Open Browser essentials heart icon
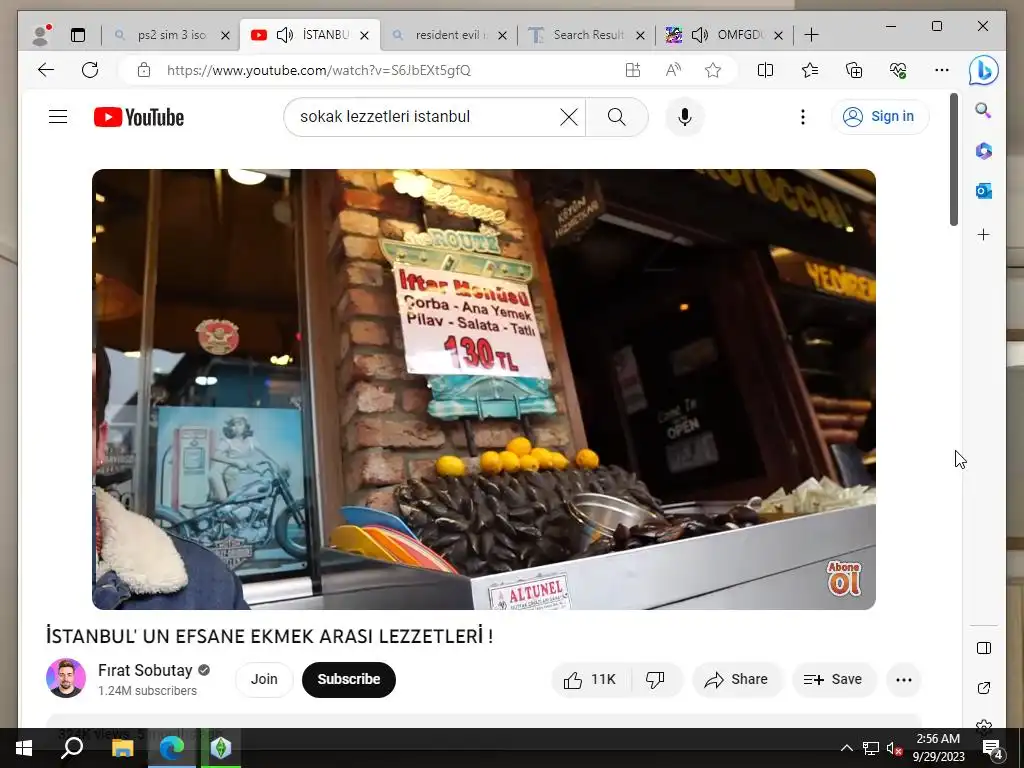The width and height of the screenshot is (1024, 768). [898, 70]
